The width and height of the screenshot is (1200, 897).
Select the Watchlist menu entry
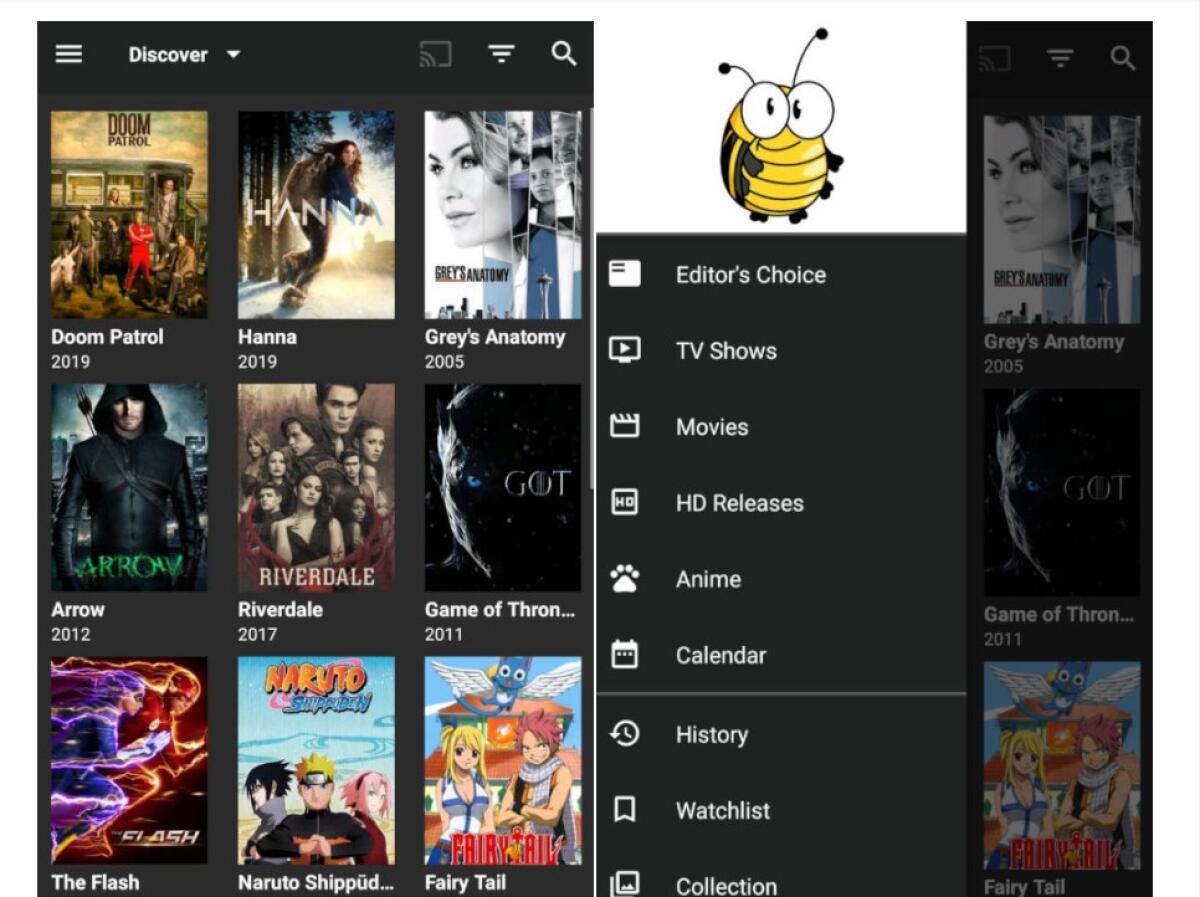(x=723, y=810)
